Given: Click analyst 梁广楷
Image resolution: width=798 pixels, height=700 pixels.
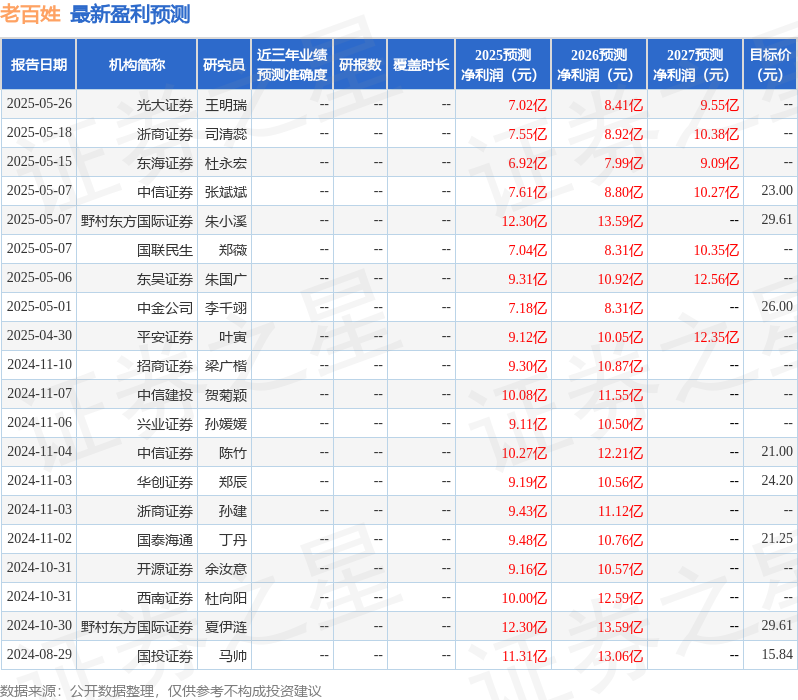Looking at the screenshot, I should coord(226,367).
